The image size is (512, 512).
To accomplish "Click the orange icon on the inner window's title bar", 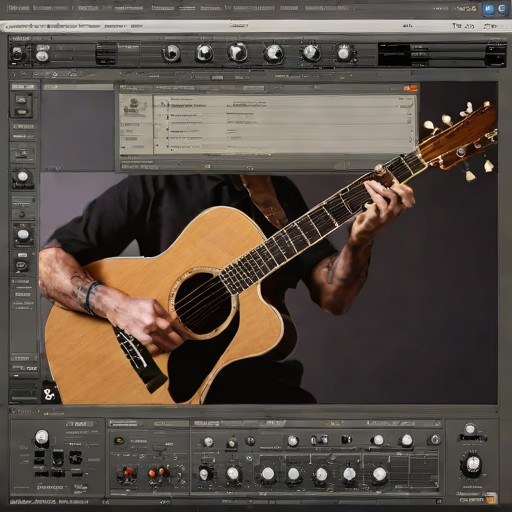I will coord(410,88).
